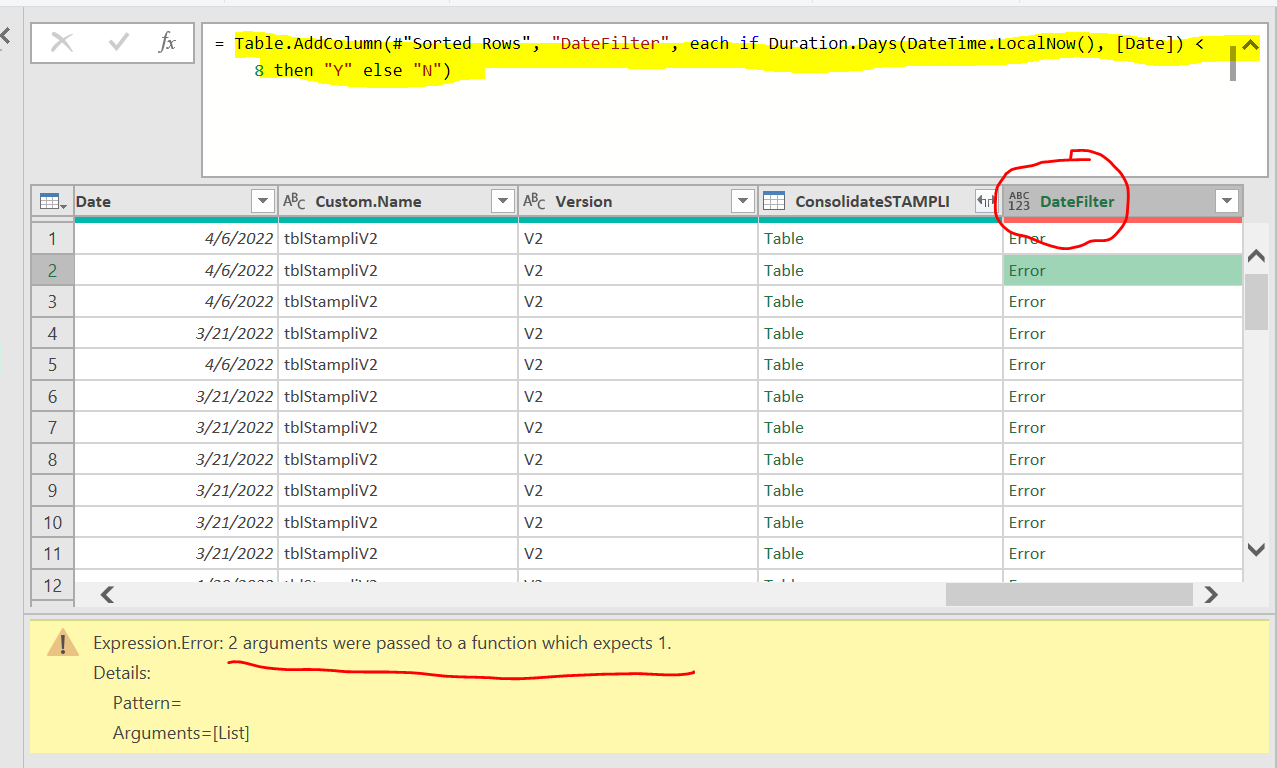This screenshot has width=1277, height=768.
Task: Click the Error cell in row 1
Action: [1122, 238]
